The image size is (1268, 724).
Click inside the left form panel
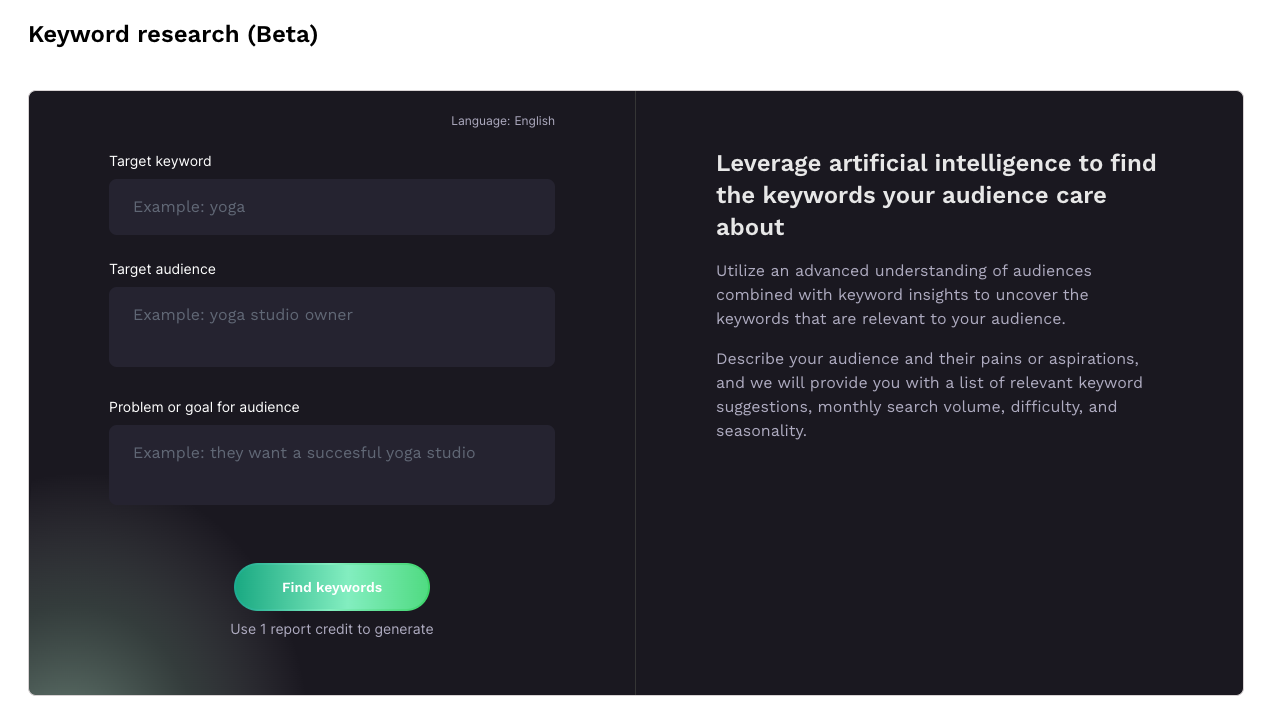click(x=331, y=540)
